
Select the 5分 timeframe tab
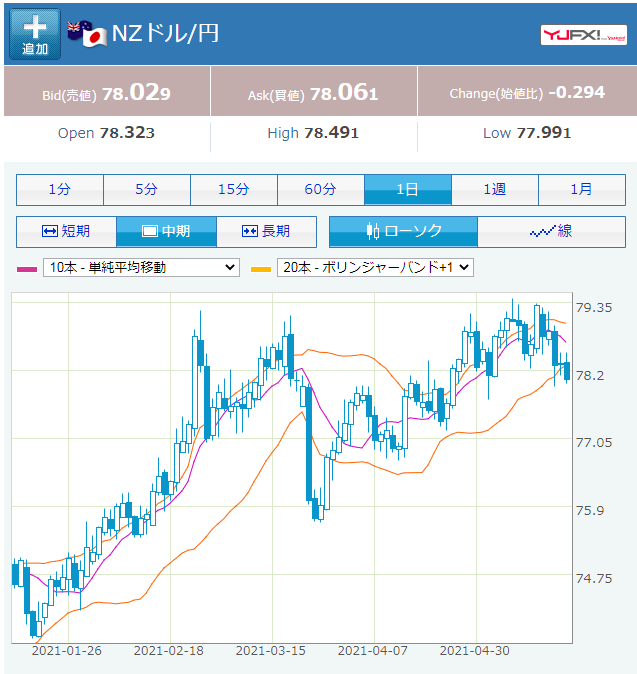(x=147, y=190)
